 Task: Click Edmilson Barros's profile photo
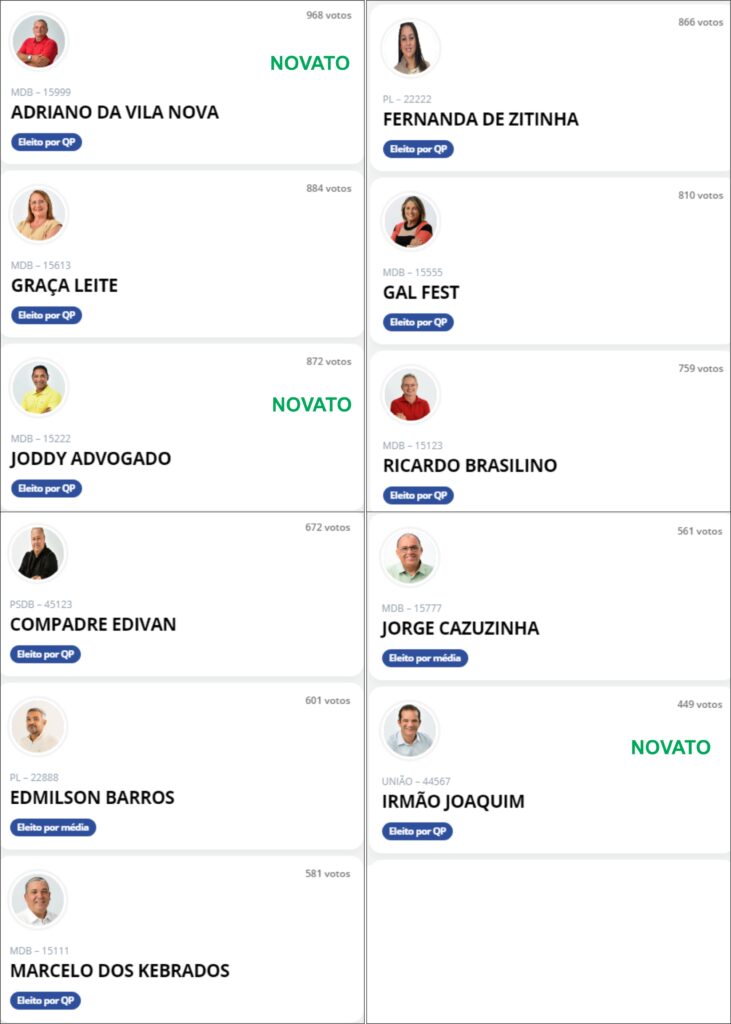37,726
